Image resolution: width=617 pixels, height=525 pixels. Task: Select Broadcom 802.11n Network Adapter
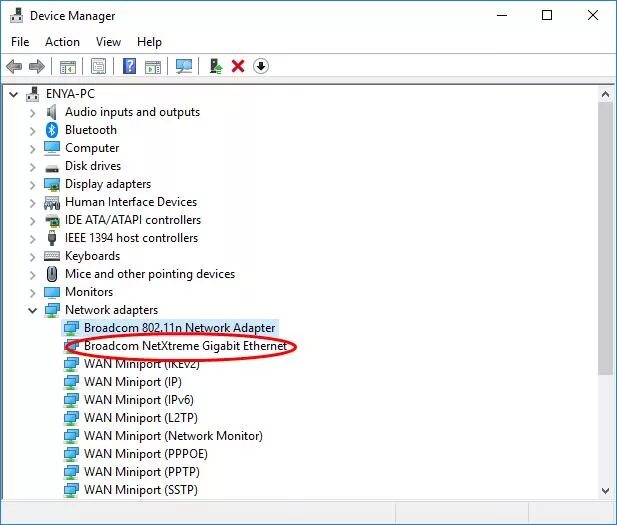tap(179, 328)
